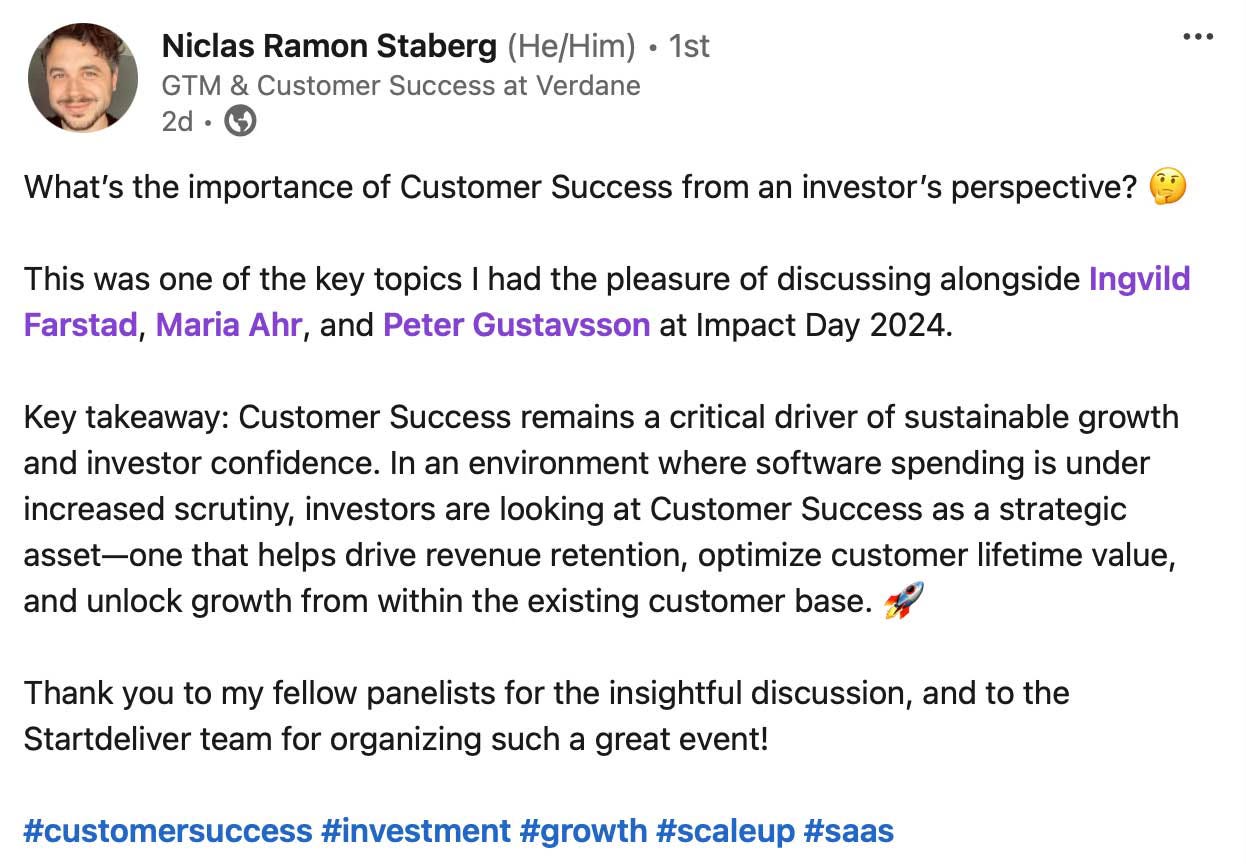The height and width of the screenshot is (866, 1246).
Task: Click the "Thank you to my fellow panelists" line
Action: pos(545,693)
